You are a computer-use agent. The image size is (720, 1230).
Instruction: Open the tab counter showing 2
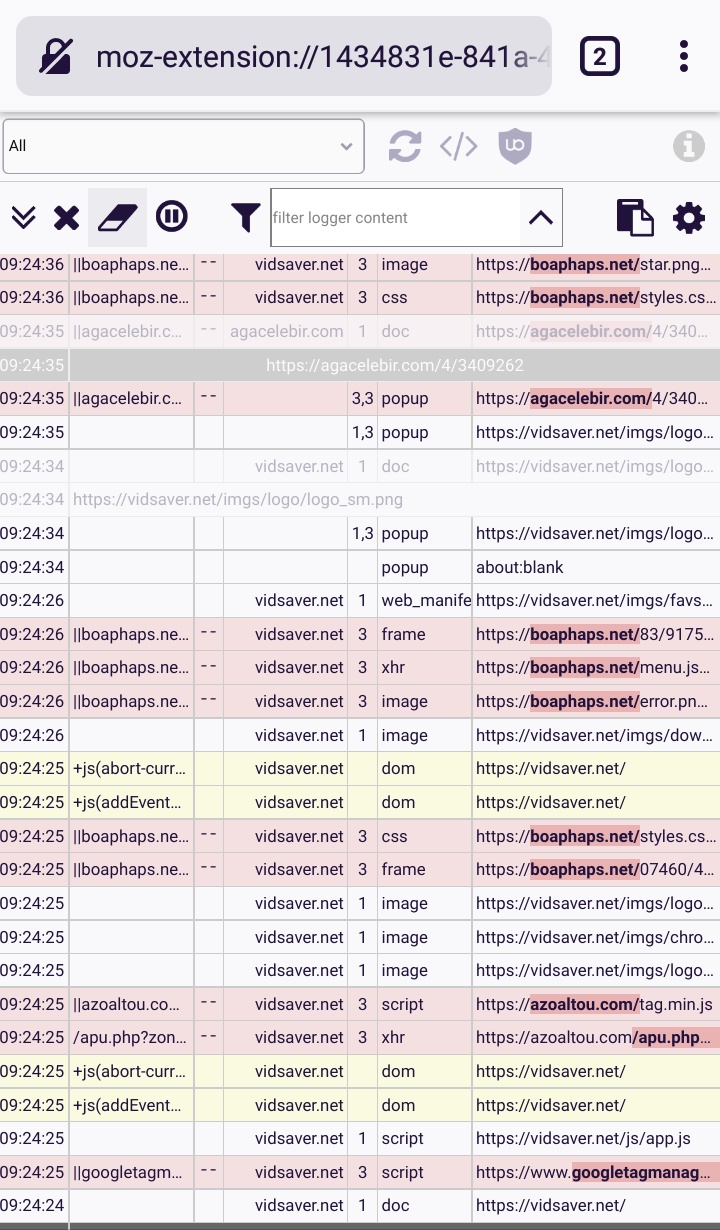click(600, 55)
